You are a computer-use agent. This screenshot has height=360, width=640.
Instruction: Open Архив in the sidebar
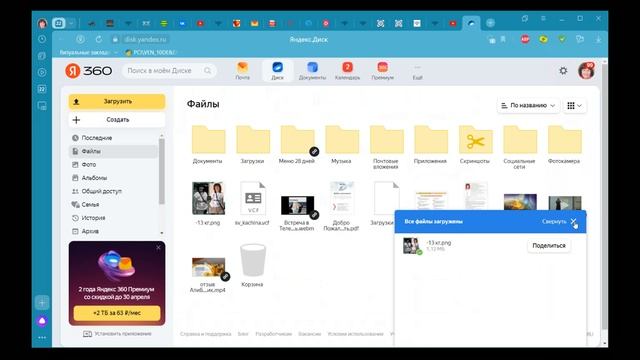(90, 231)
